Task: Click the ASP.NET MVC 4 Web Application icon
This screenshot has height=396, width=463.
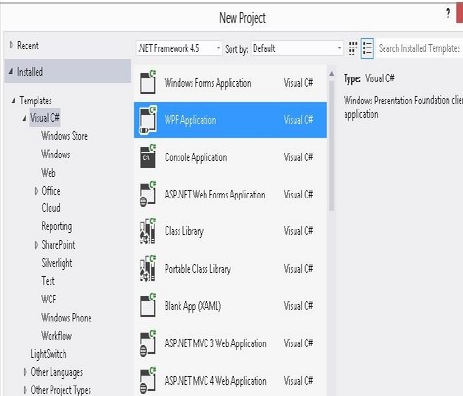Action: click(148, 380)
